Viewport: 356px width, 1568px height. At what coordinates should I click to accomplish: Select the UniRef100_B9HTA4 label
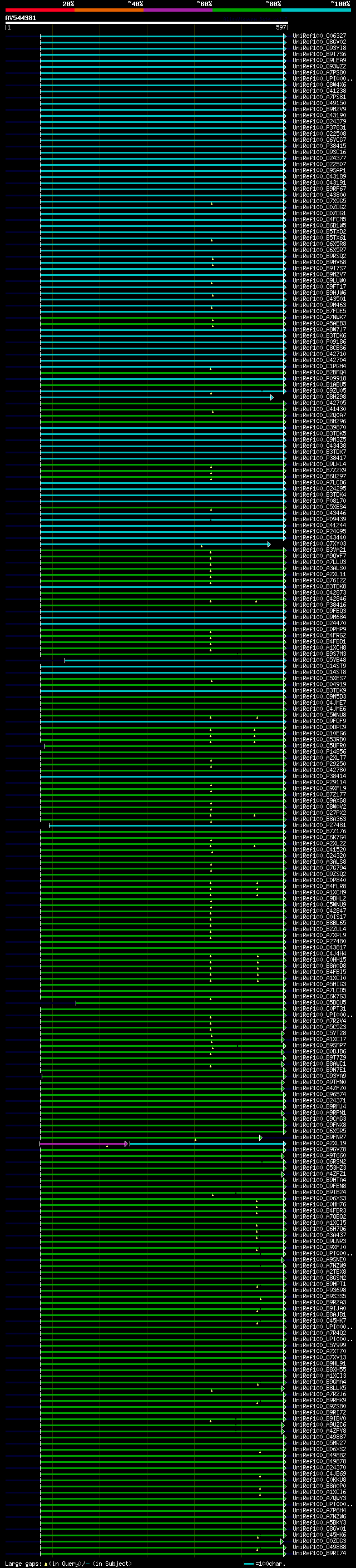(319, 1180)
